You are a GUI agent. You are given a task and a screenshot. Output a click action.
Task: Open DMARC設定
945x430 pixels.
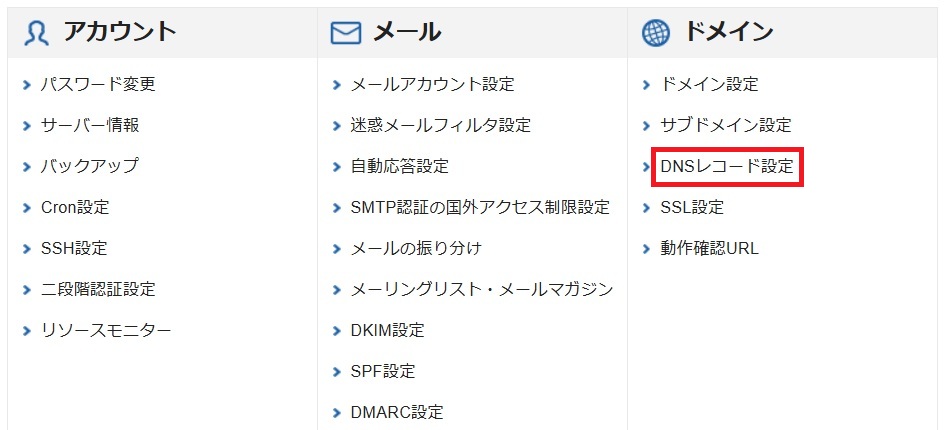pos(397,412)
